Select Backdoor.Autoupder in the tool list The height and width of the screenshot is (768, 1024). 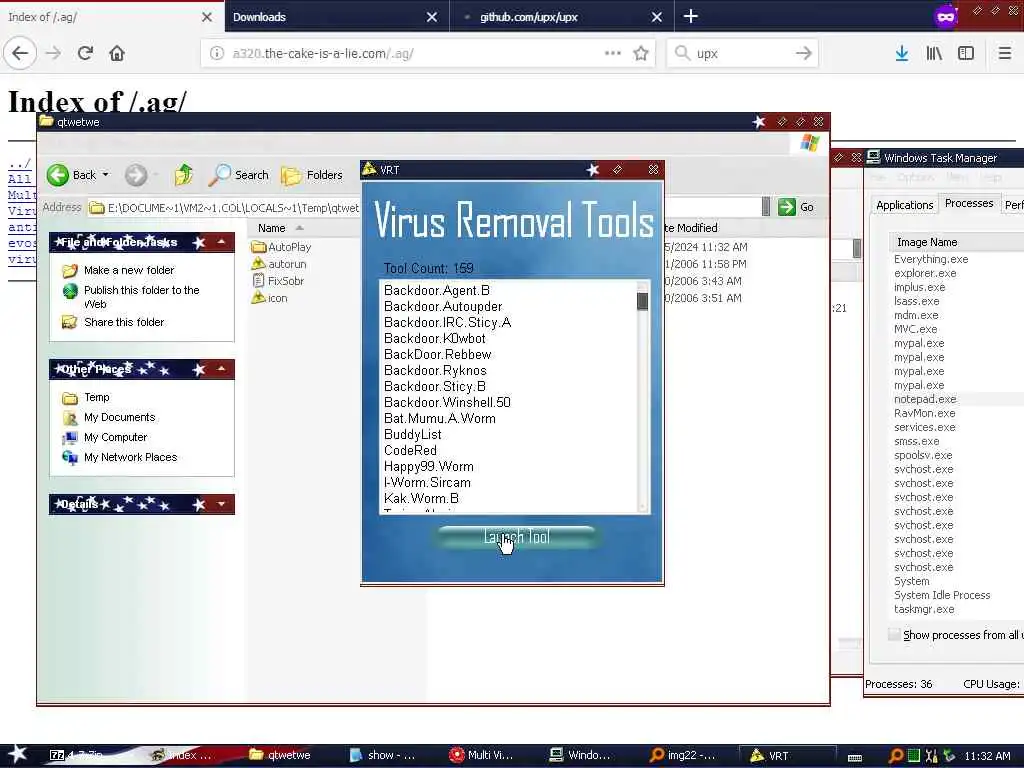pos(443,306)
